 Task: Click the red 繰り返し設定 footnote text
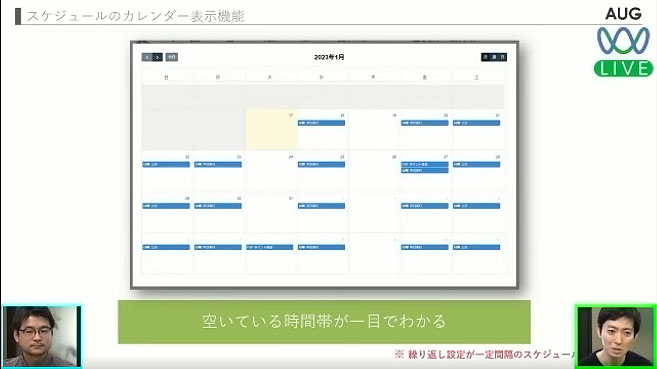coord(485,354)
